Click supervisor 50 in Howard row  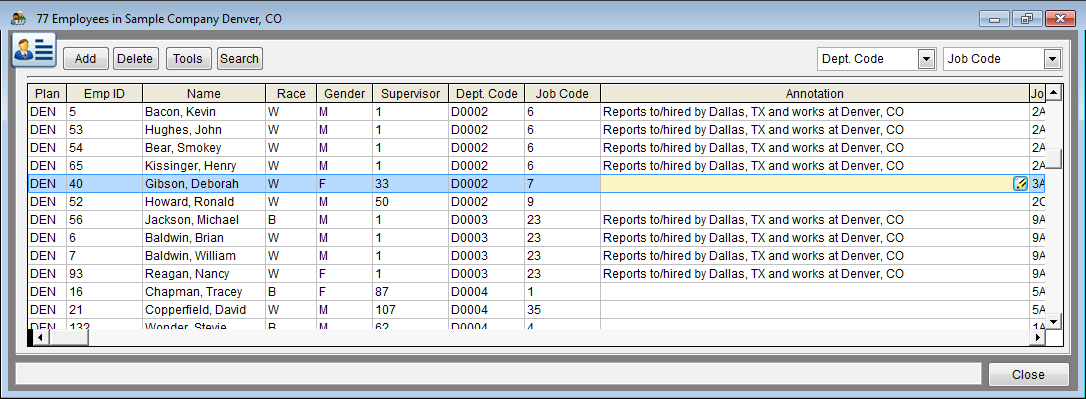[410, 202]
